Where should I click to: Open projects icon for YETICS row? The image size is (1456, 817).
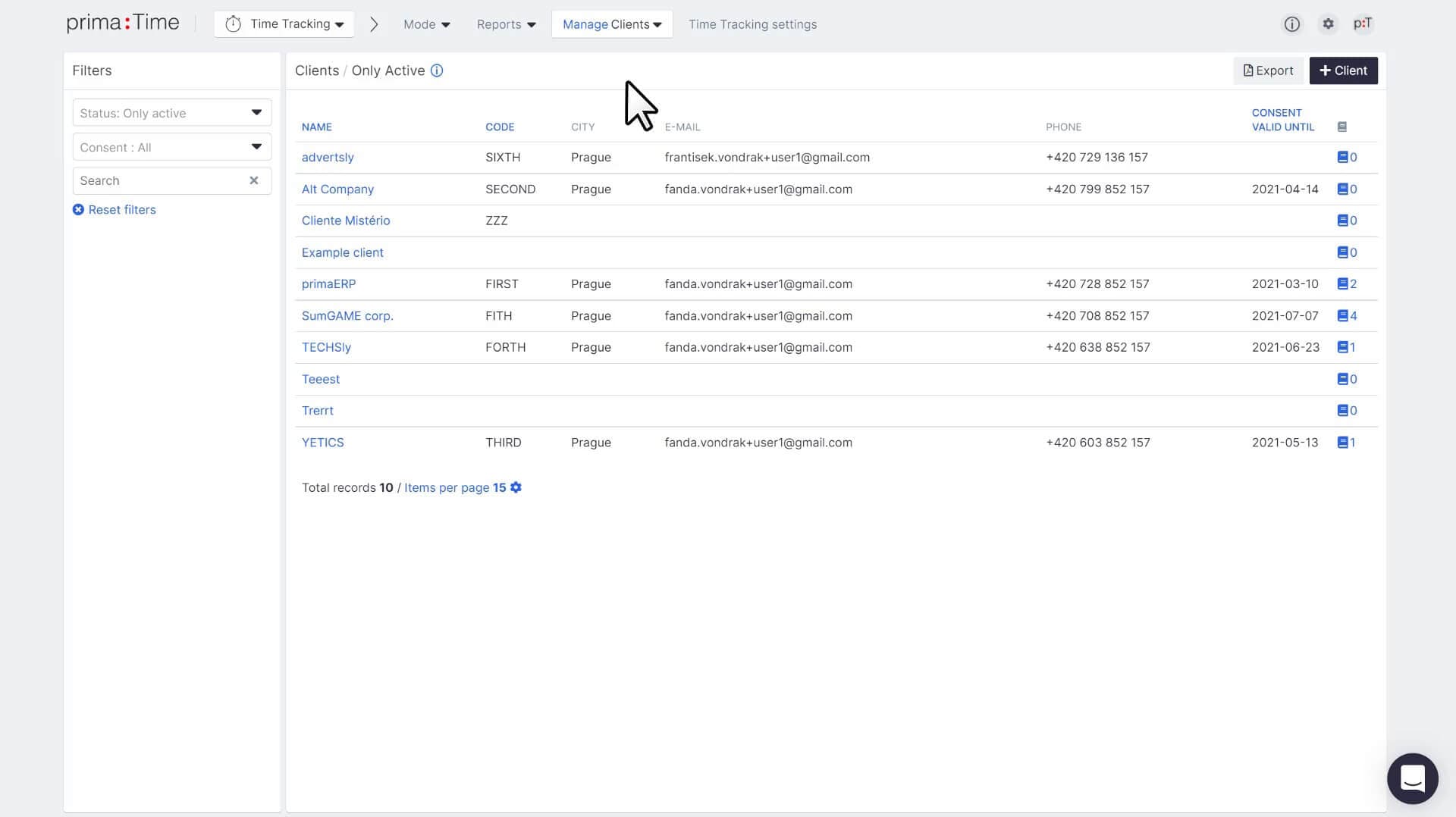tap(1346, 443)
